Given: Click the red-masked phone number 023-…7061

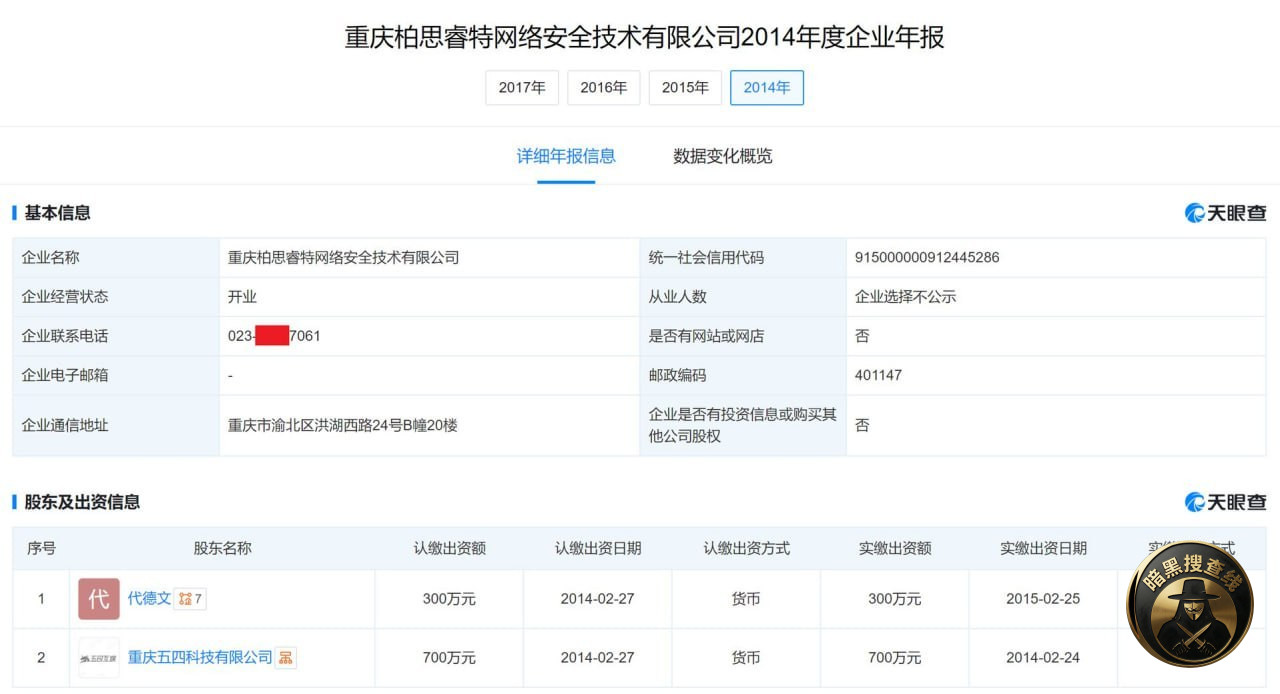Looking at the screenshot, I should [x=274, y=336].
